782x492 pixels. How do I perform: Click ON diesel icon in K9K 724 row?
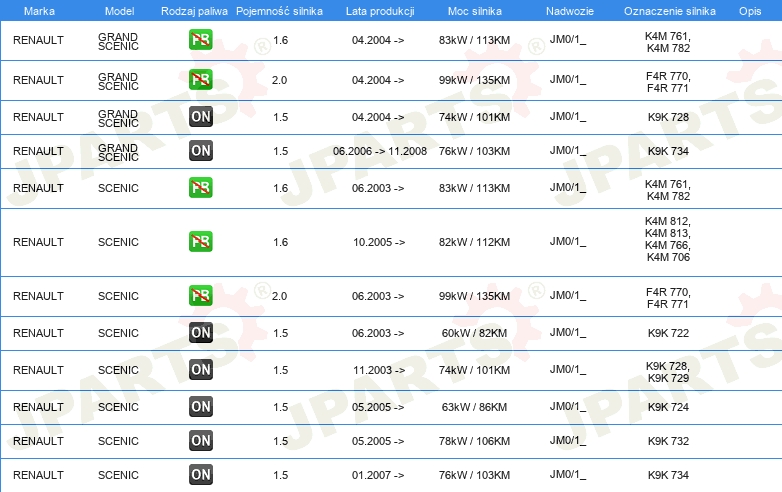coord(200,407)
